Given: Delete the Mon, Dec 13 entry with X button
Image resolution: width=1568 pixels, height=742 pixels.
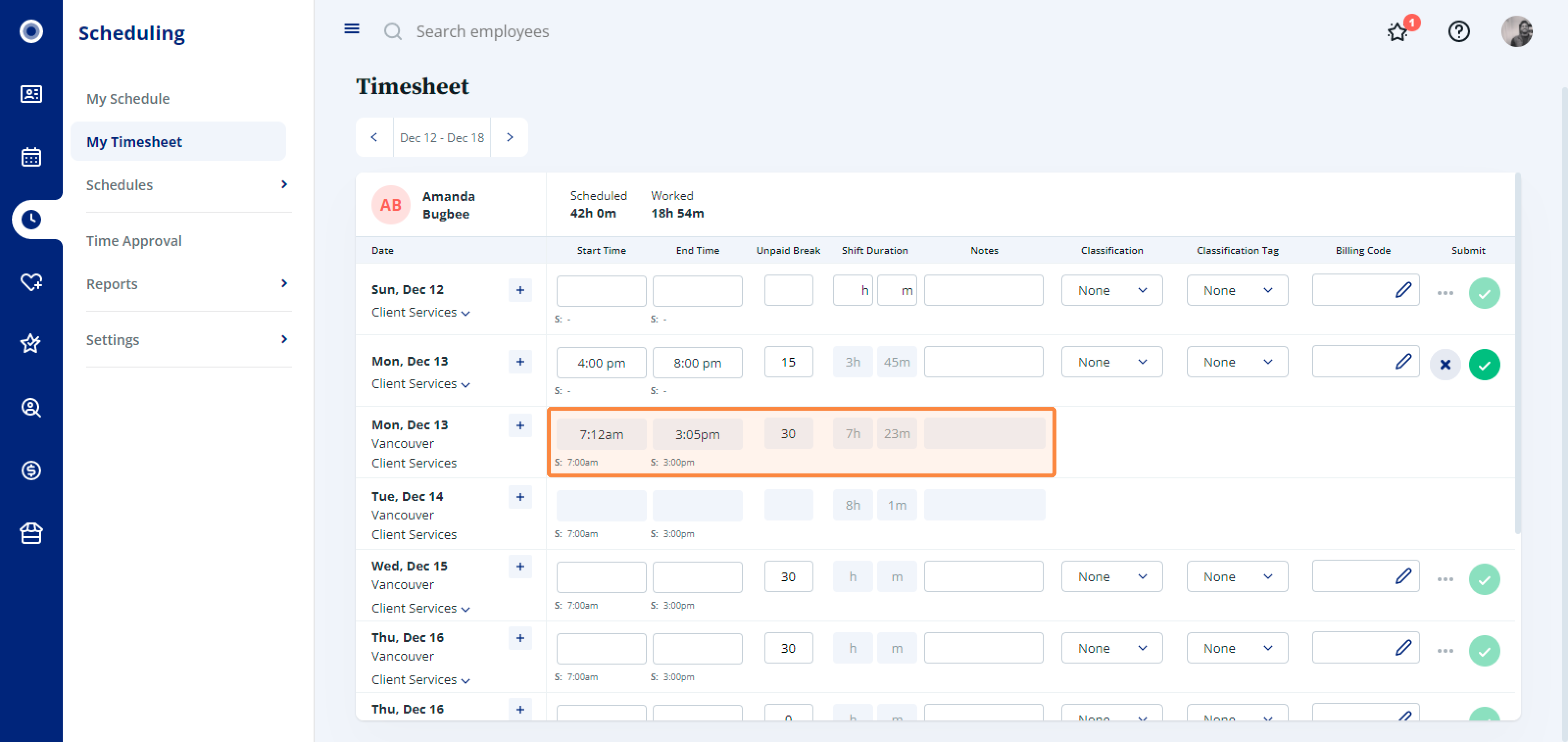Looking at the screenshot, I should pyautogui.click(x=1445, y=365).
